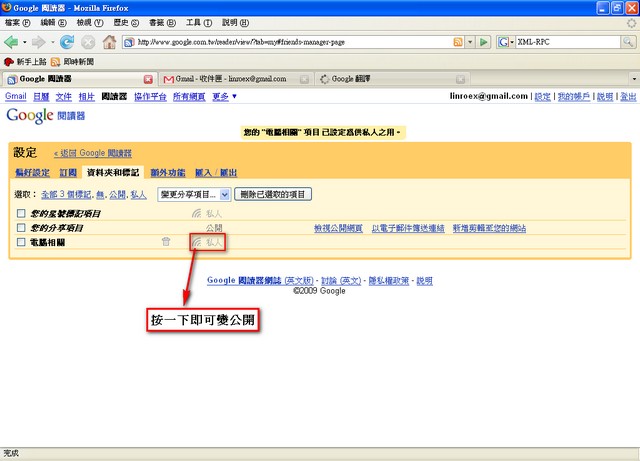Check the 您的分享項目 checkbox
The width and height of the screenshot is (640, 461).
coord(21,227)
